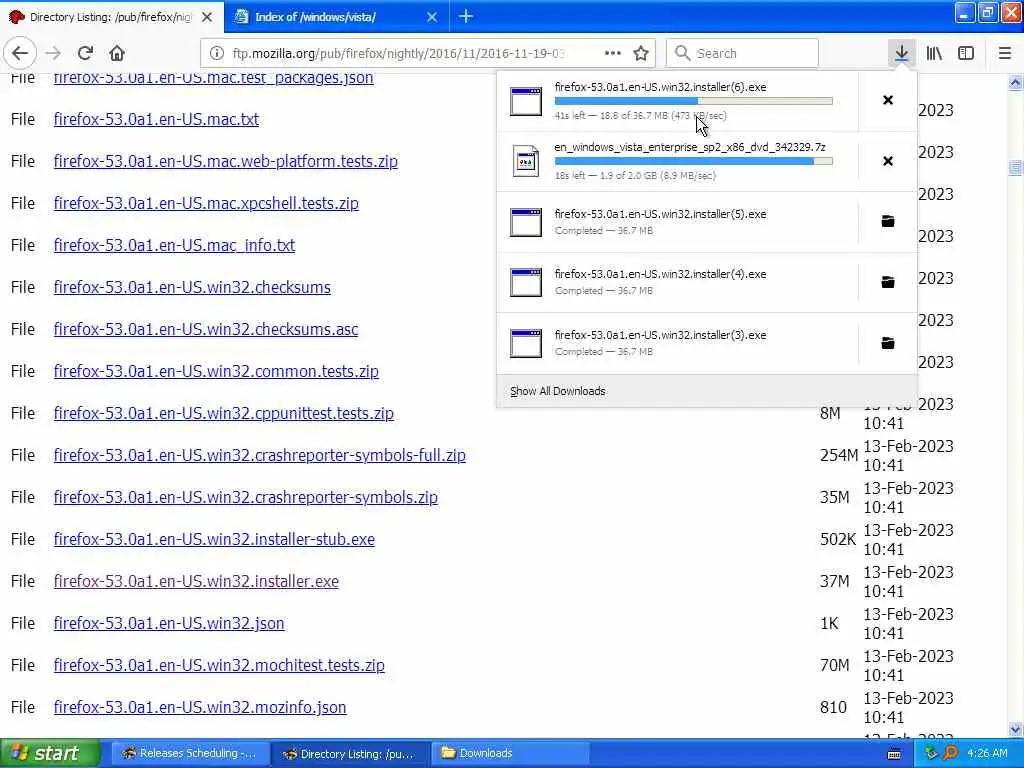Open the Windows start menu
This screenshot has width=1024, height=768.
[50, 753]
